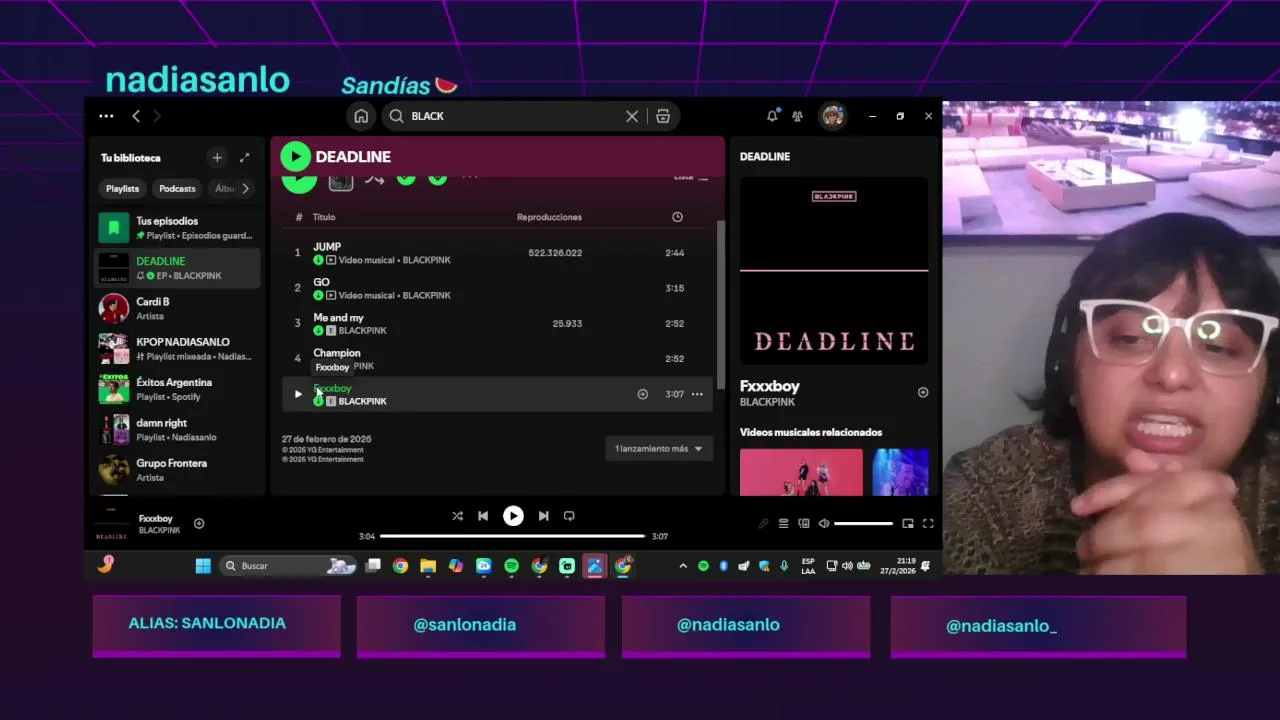The image size is (1280, 720).
Task: Filter the library by Álbumes chip
Action: tap(225, 188)
